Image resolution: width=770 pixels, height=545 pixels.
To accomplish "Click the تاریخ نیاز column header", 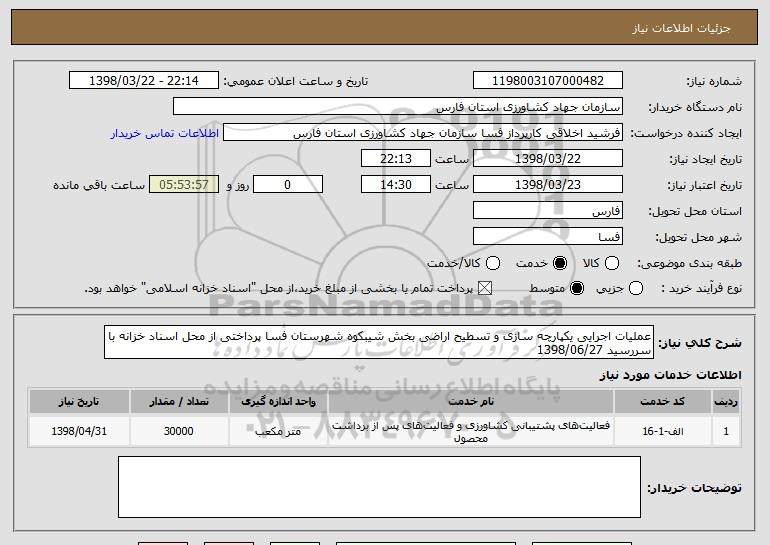I will (79, 402).
